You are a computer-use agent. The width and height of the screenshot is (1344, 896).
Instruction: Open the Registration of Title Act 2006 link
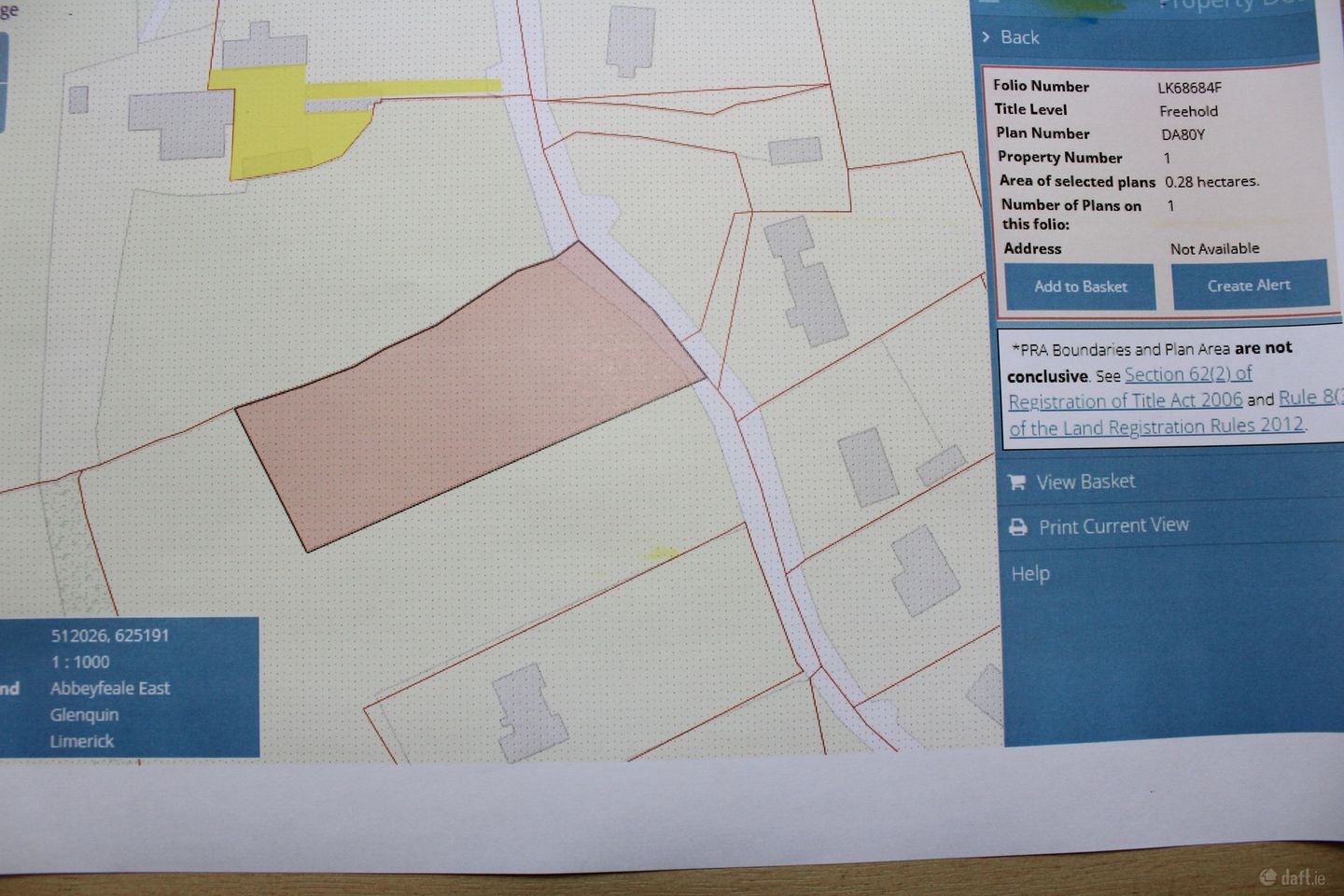click(x=1125, y=400)
